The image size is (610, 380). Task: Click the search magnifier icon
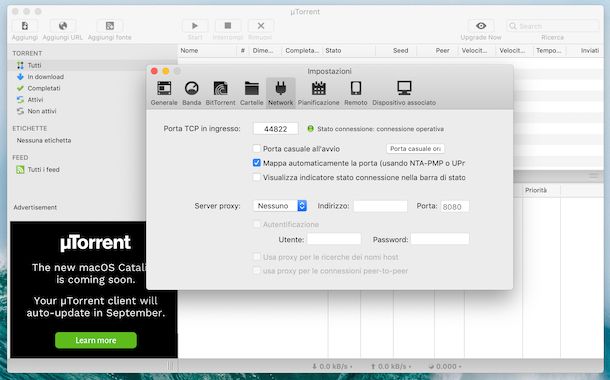[513, 26]
